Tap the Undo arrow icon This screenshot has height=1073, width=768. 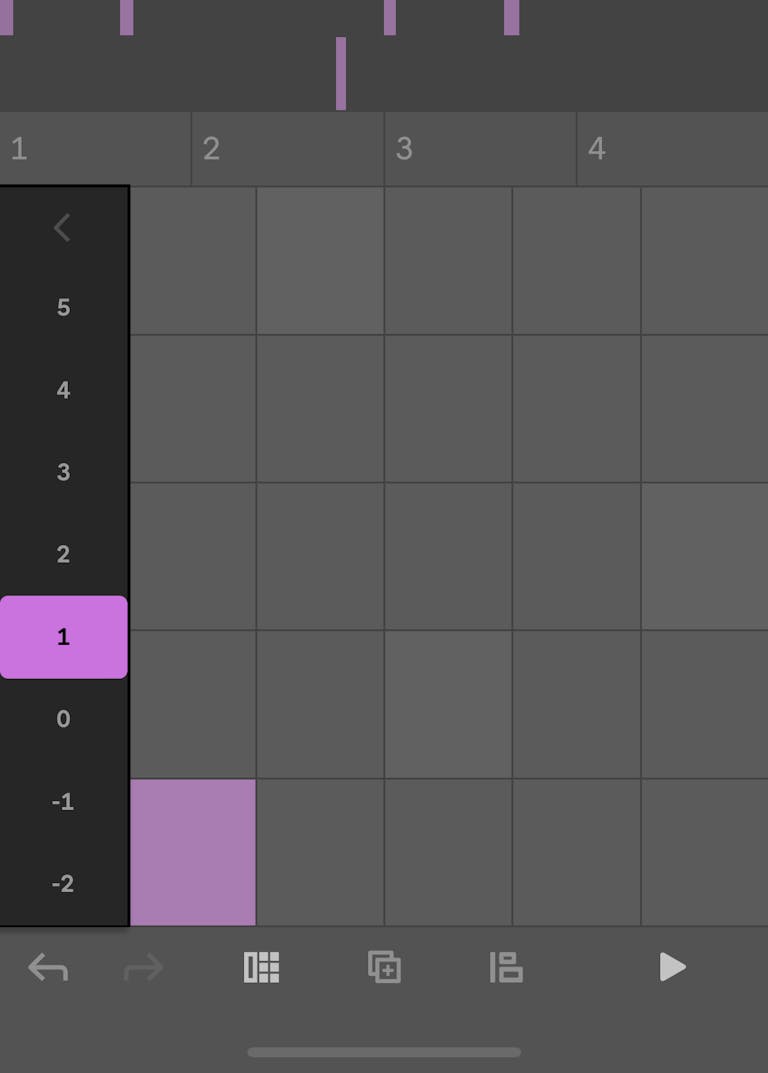(x=48, y=967)
